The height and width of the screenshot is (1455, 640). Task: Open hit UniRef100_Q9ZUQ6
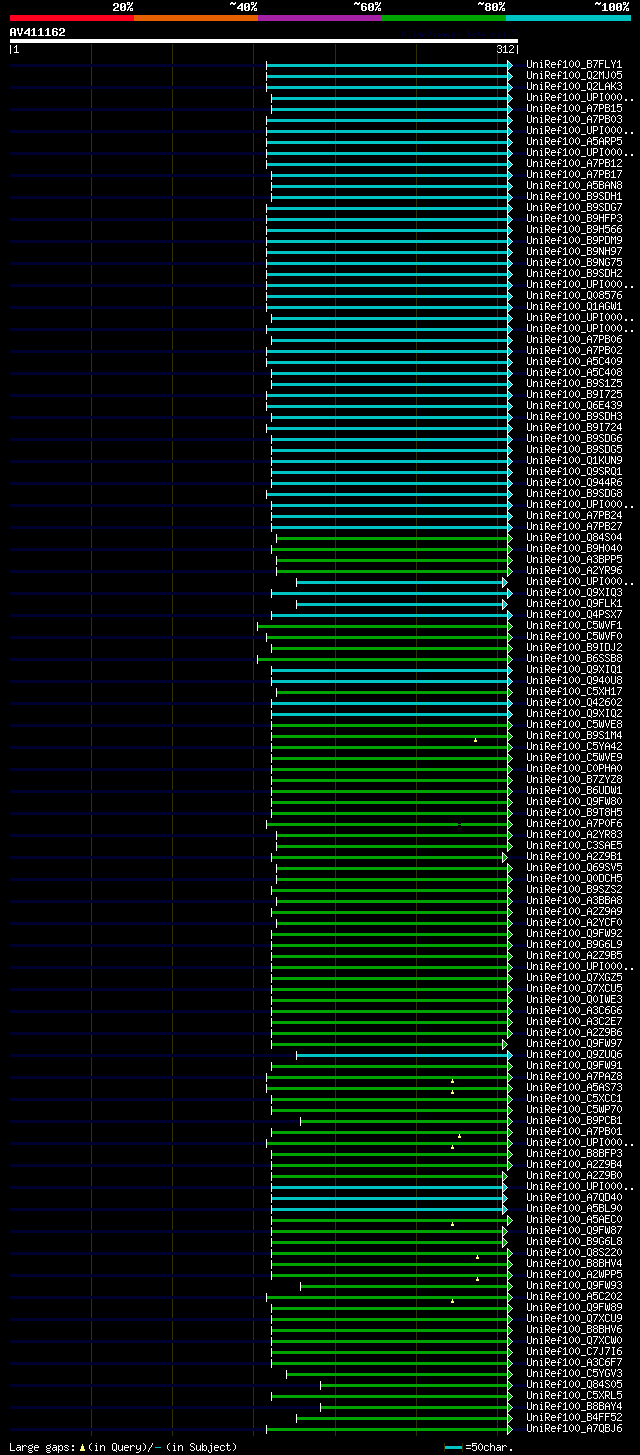click(574, 1055)
